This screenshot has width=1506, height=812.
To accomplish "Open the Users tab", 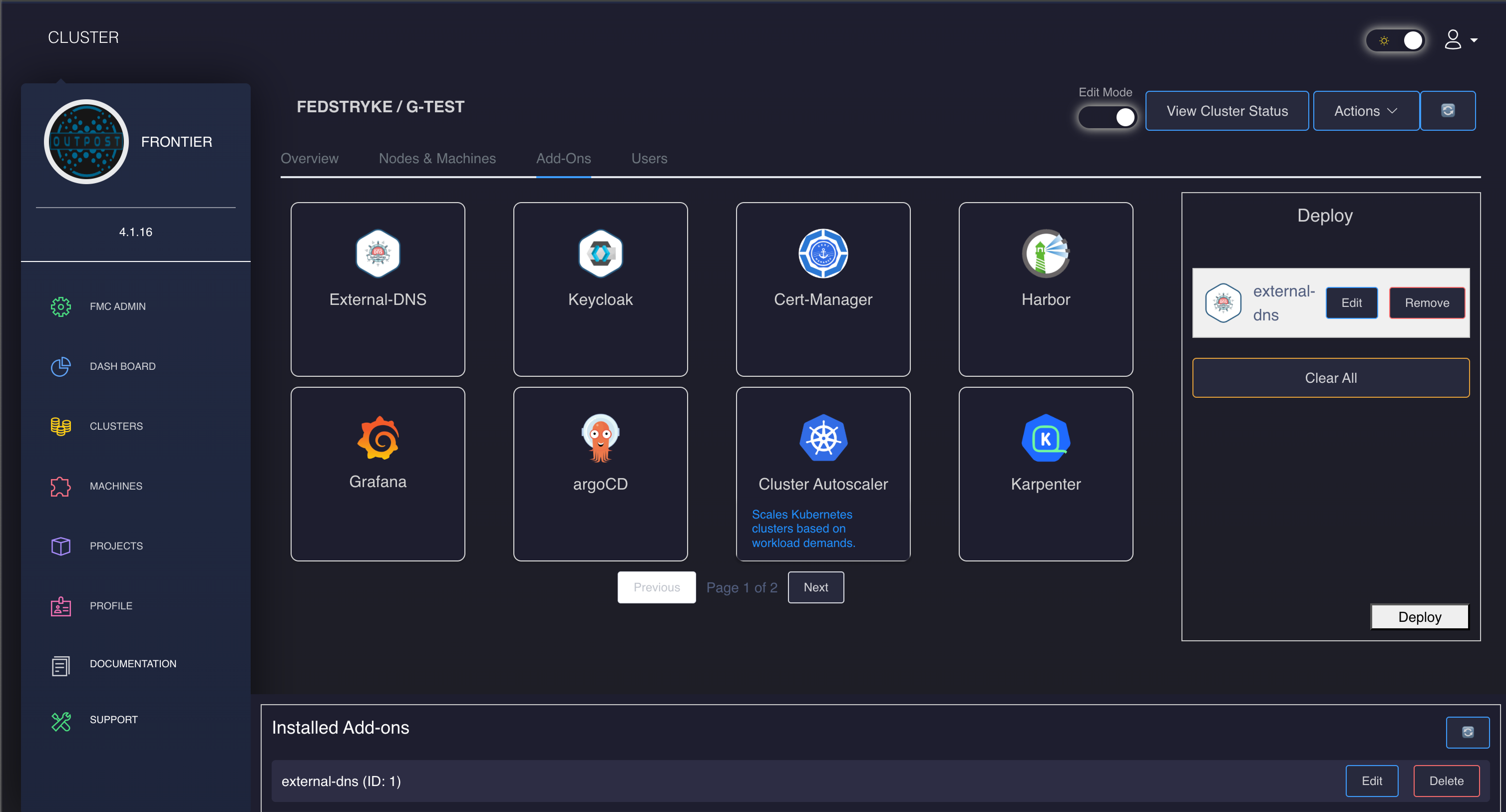I will click(x=649, y=158).
